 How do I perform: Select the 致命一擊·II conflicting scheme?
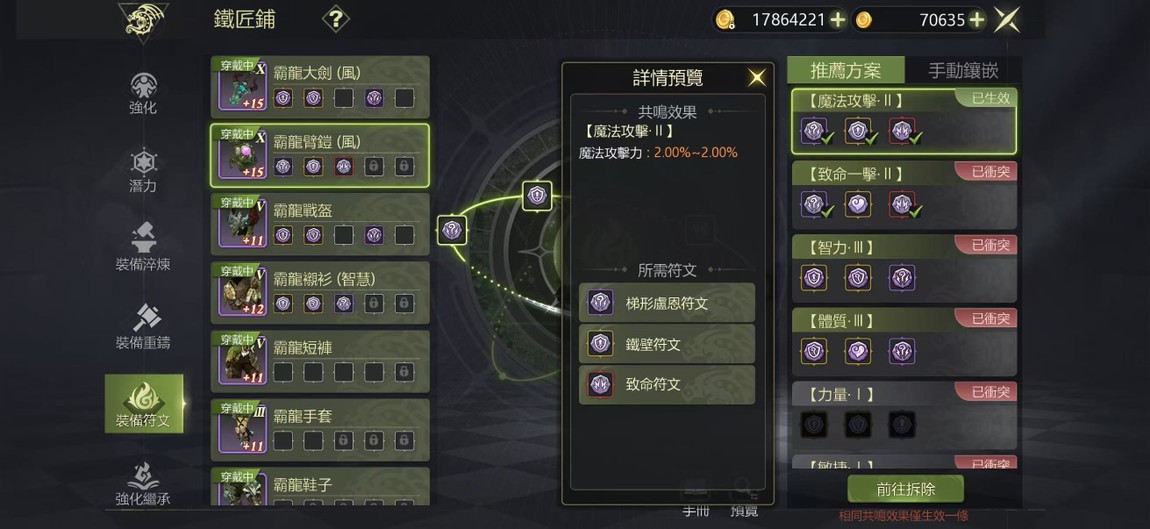tap(904, 194)
